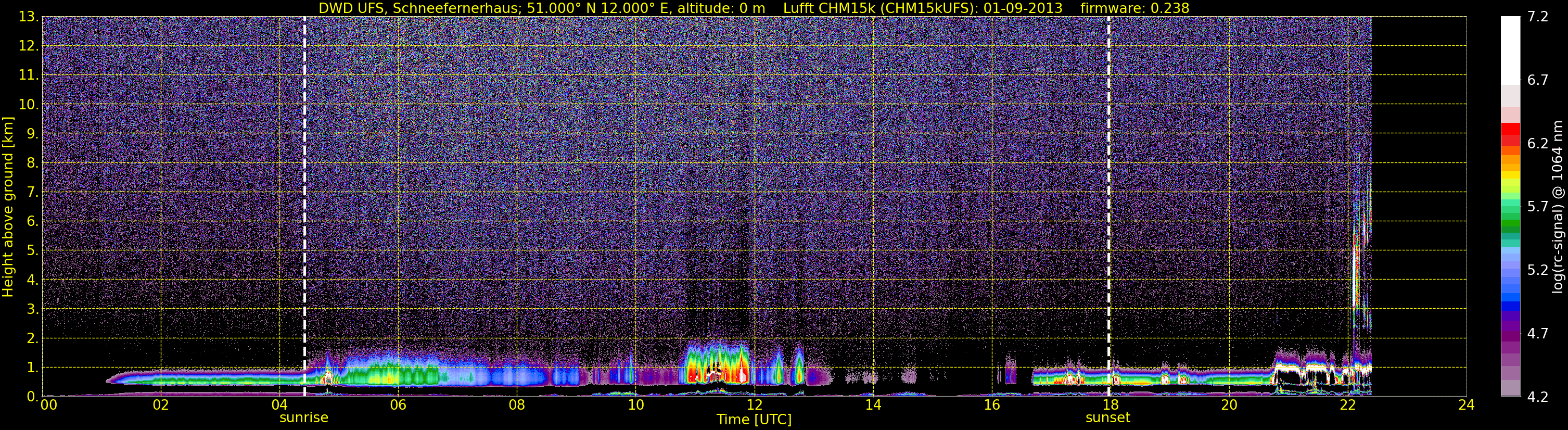
Task: Click the green segment of the colorbar
Action: coord(1510,222)
